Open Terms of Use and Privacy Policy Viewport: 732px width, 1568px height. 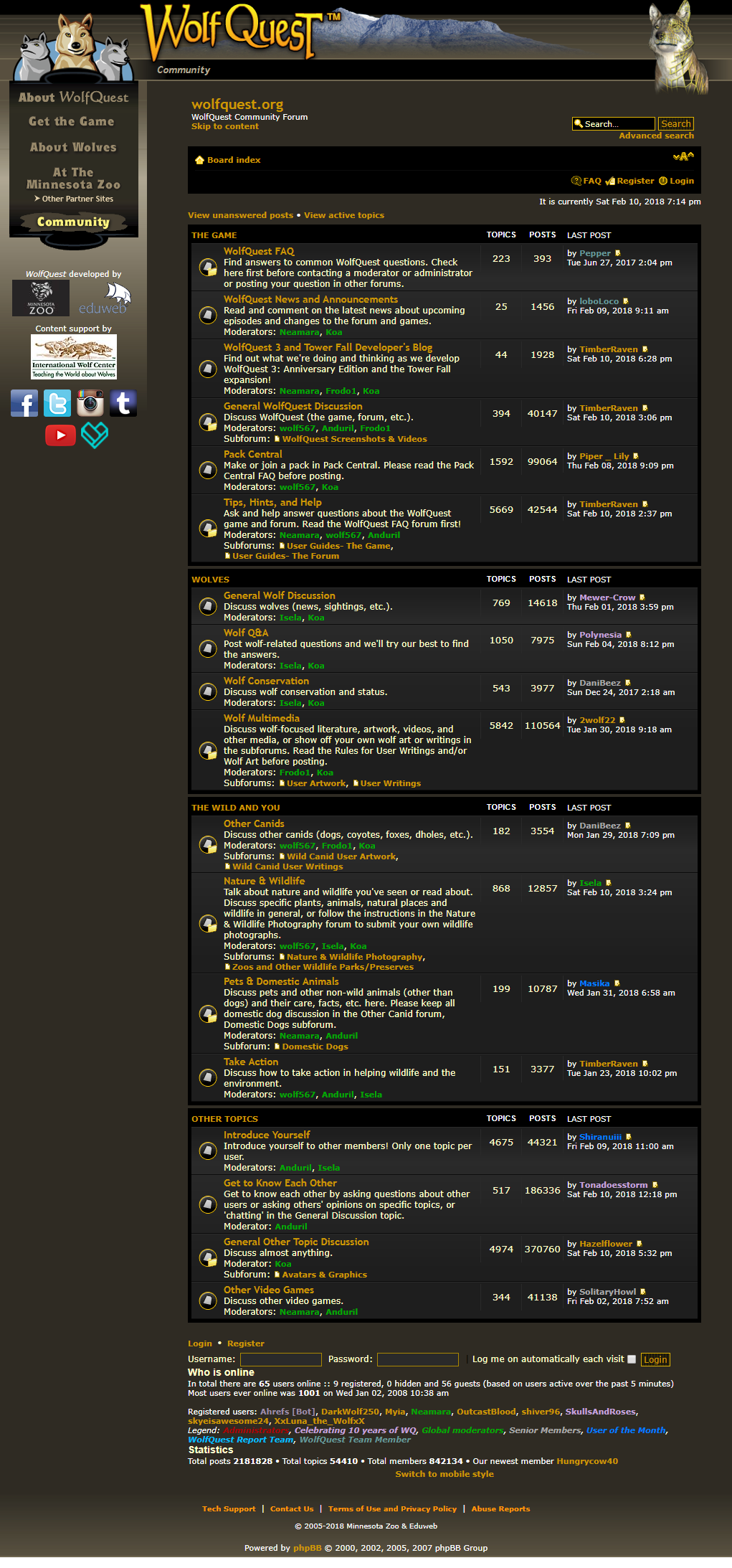(392, 1508)
